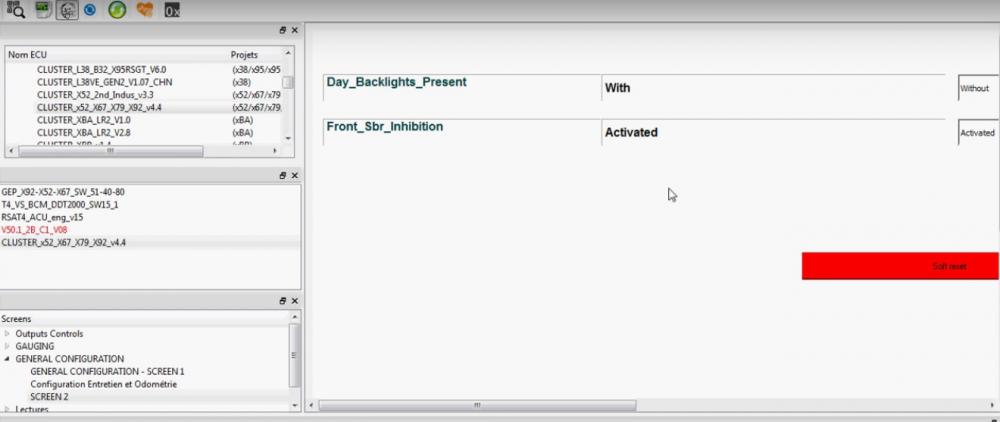Collapse the GENERAL CONFIGURATION tree node
Screen dimensions: 1000x422
pyautogui.click(x=7, y=359)
